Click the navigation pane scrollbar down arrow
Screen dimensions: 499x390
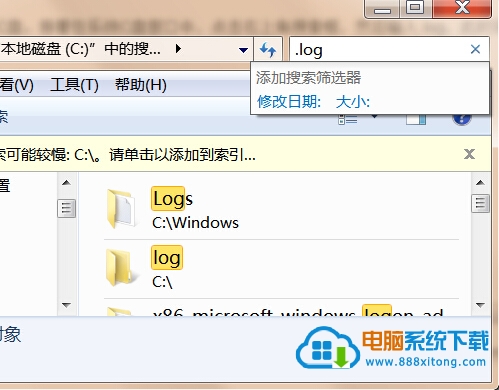[67, 305]
